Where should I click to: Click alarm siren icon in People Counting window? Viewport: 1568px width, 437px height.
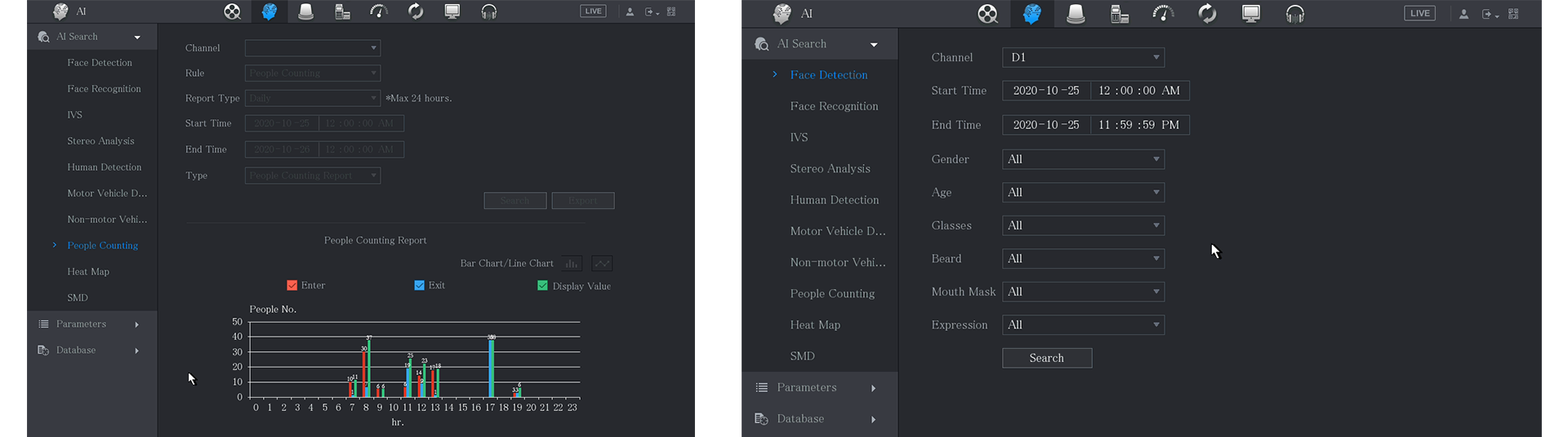305,11
